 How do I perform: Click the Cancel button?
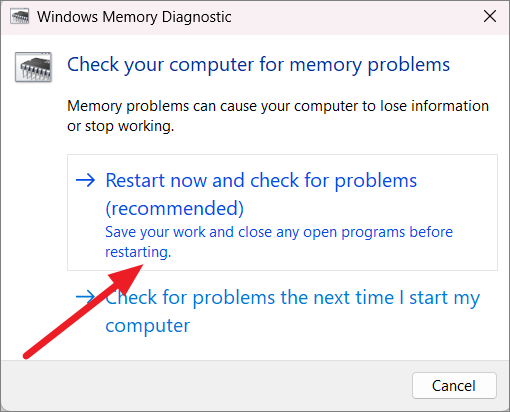coord(454,386)
